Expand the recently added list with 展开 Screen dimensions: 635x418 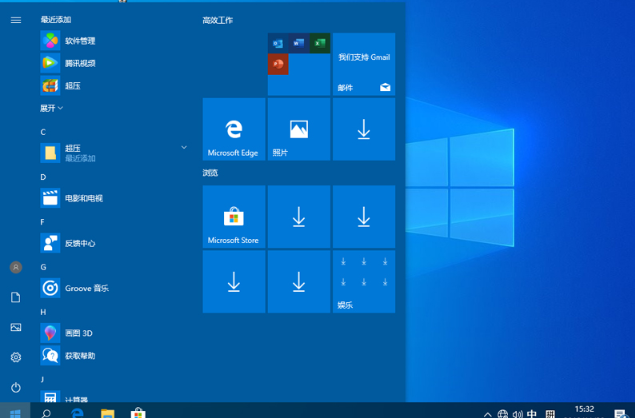51,108
